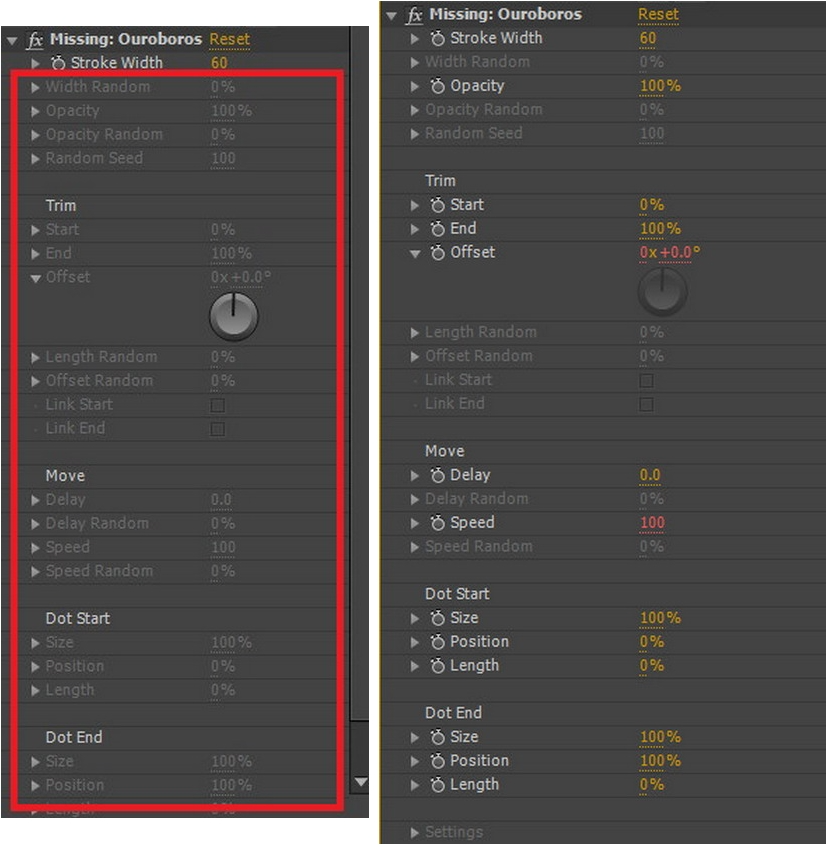The height and width of the screenshot is (845, 827).
Task: Click the Dot End Length stopwatch
Action: 437,785
